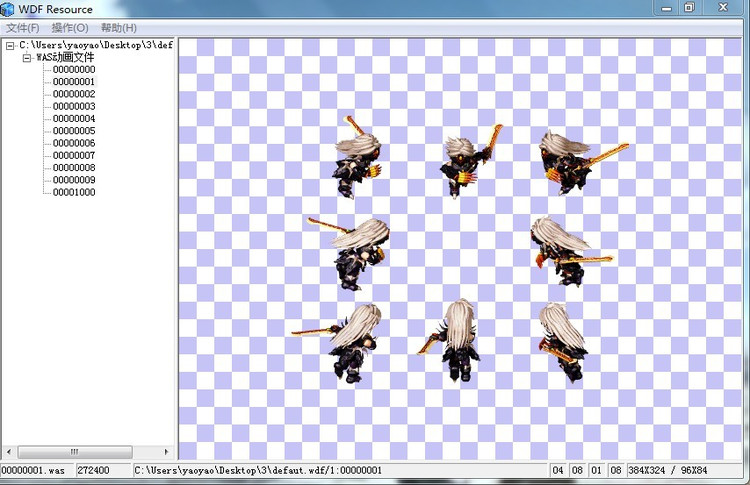Click the middle-left character sprite
The width and height of the screenshot is (750, 485).
click(354, 254)
